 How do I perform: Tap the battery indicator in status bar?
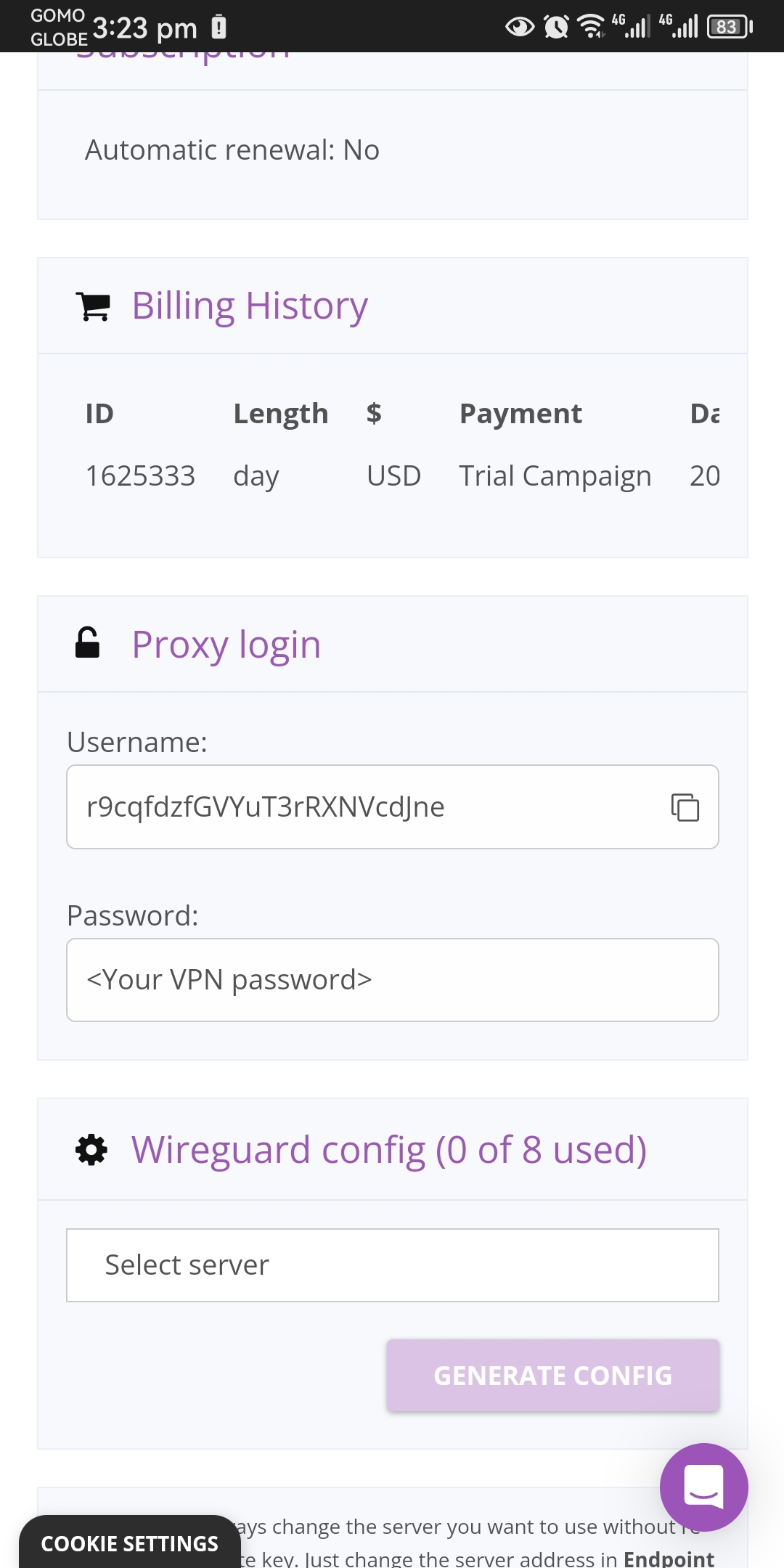pos(730,28)
